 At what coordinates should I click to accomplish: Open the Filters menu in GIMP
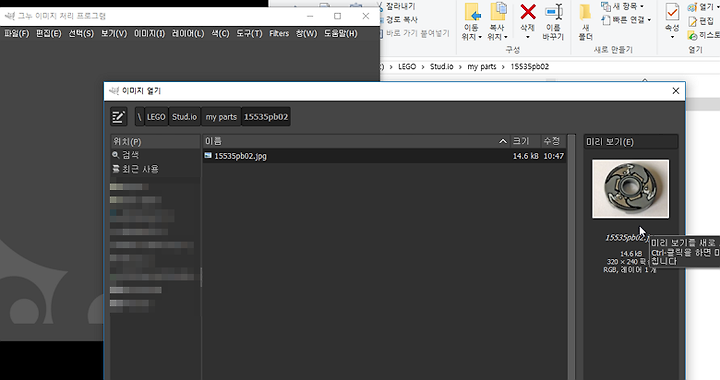tap(279, 34)
